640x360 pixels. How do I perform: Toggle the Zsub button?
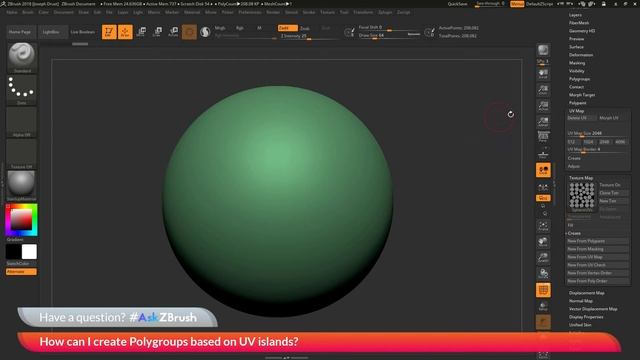(305, 28)
